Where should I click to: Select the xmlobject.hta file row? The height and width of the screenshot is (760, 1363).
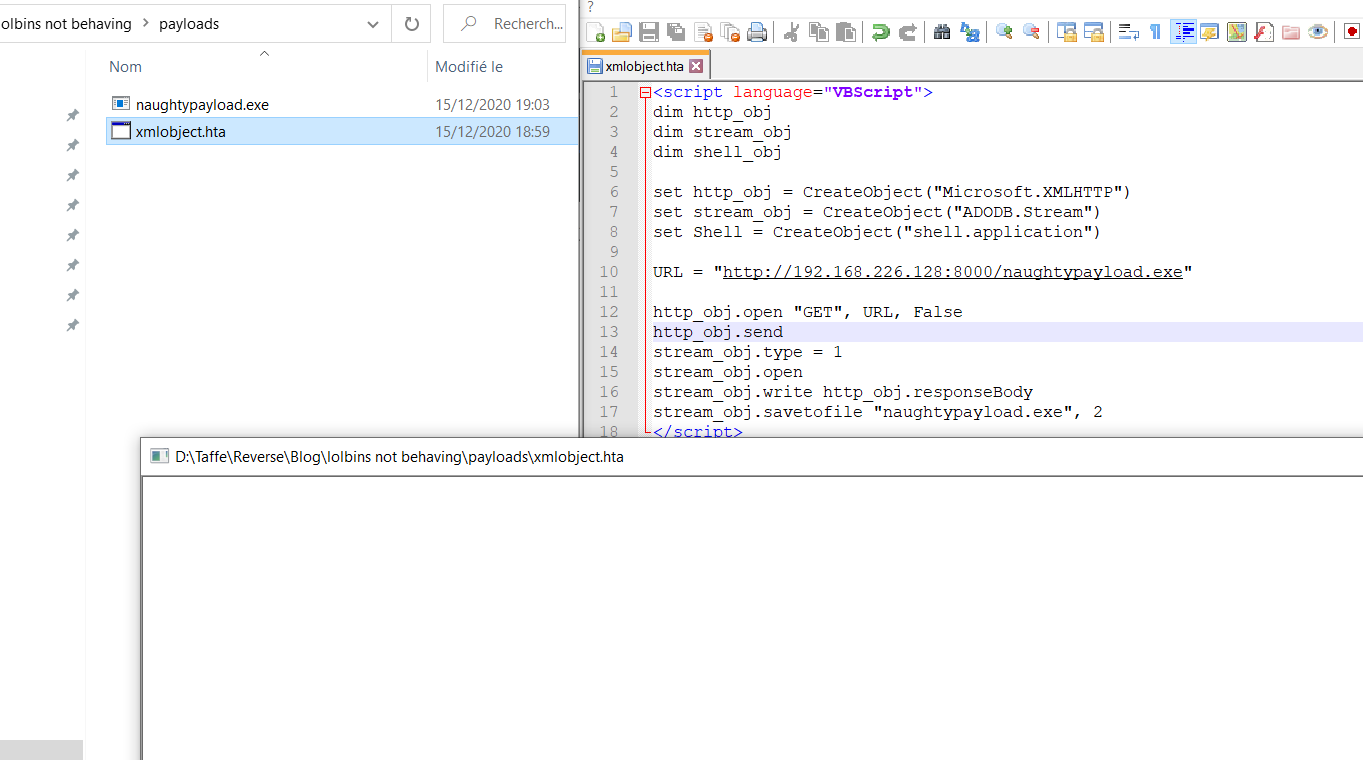342,131
